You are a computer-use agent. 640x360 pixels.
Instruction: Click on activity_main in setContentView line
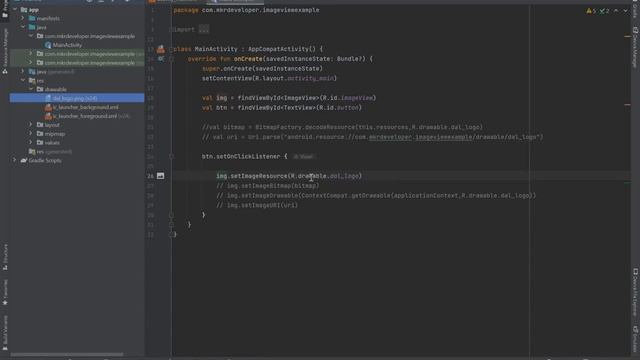tap(311, 78)
